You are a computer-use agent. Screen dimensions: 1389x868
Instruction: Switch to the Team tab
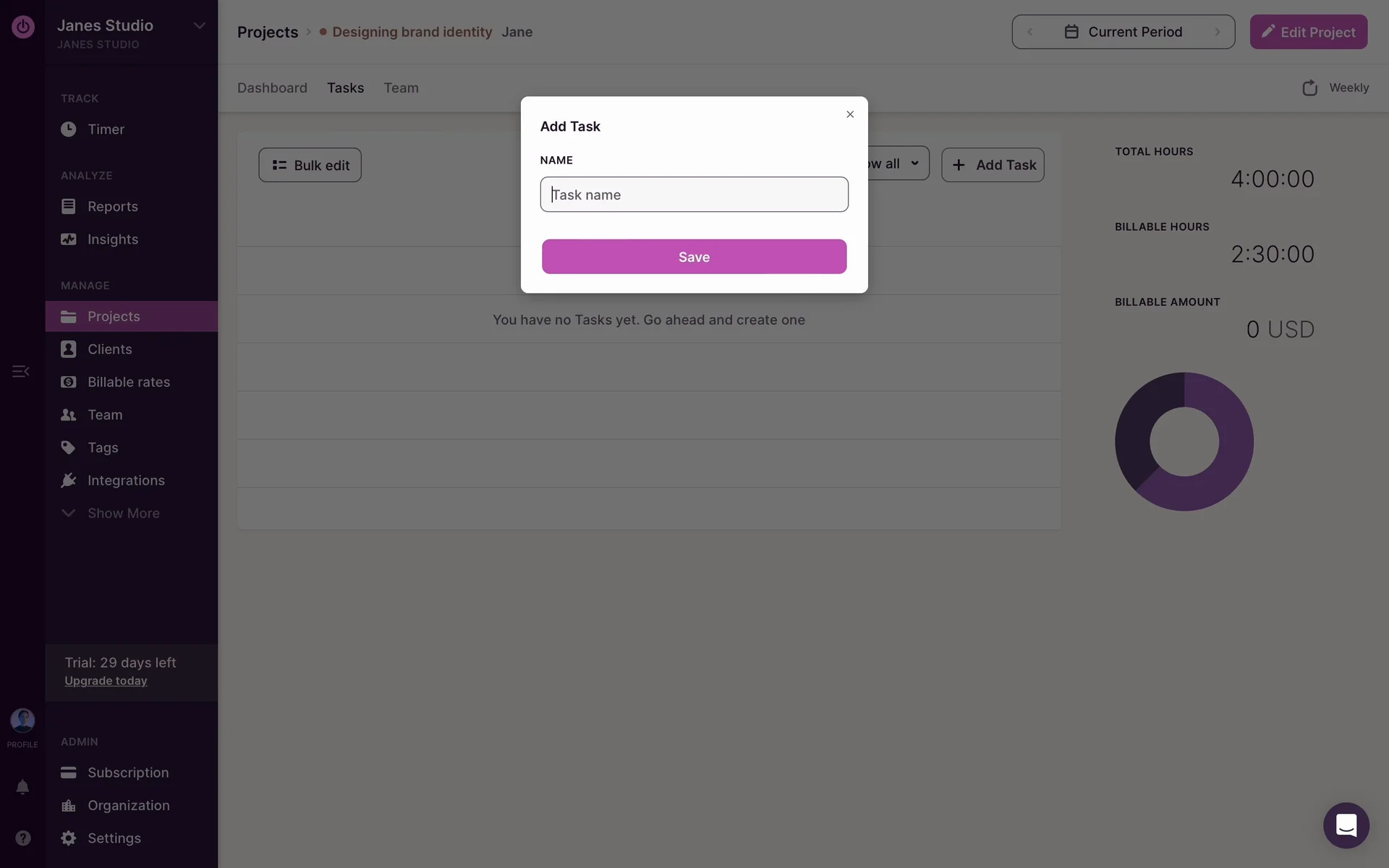point(401,88)
